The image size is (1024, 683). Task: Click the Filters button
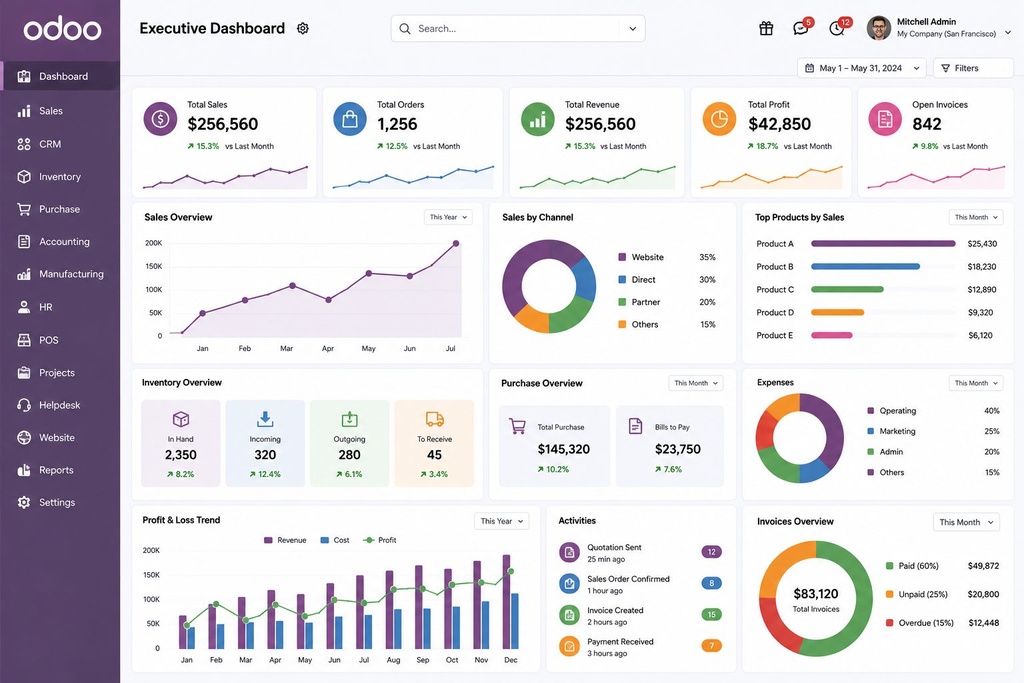pos(973,68)
